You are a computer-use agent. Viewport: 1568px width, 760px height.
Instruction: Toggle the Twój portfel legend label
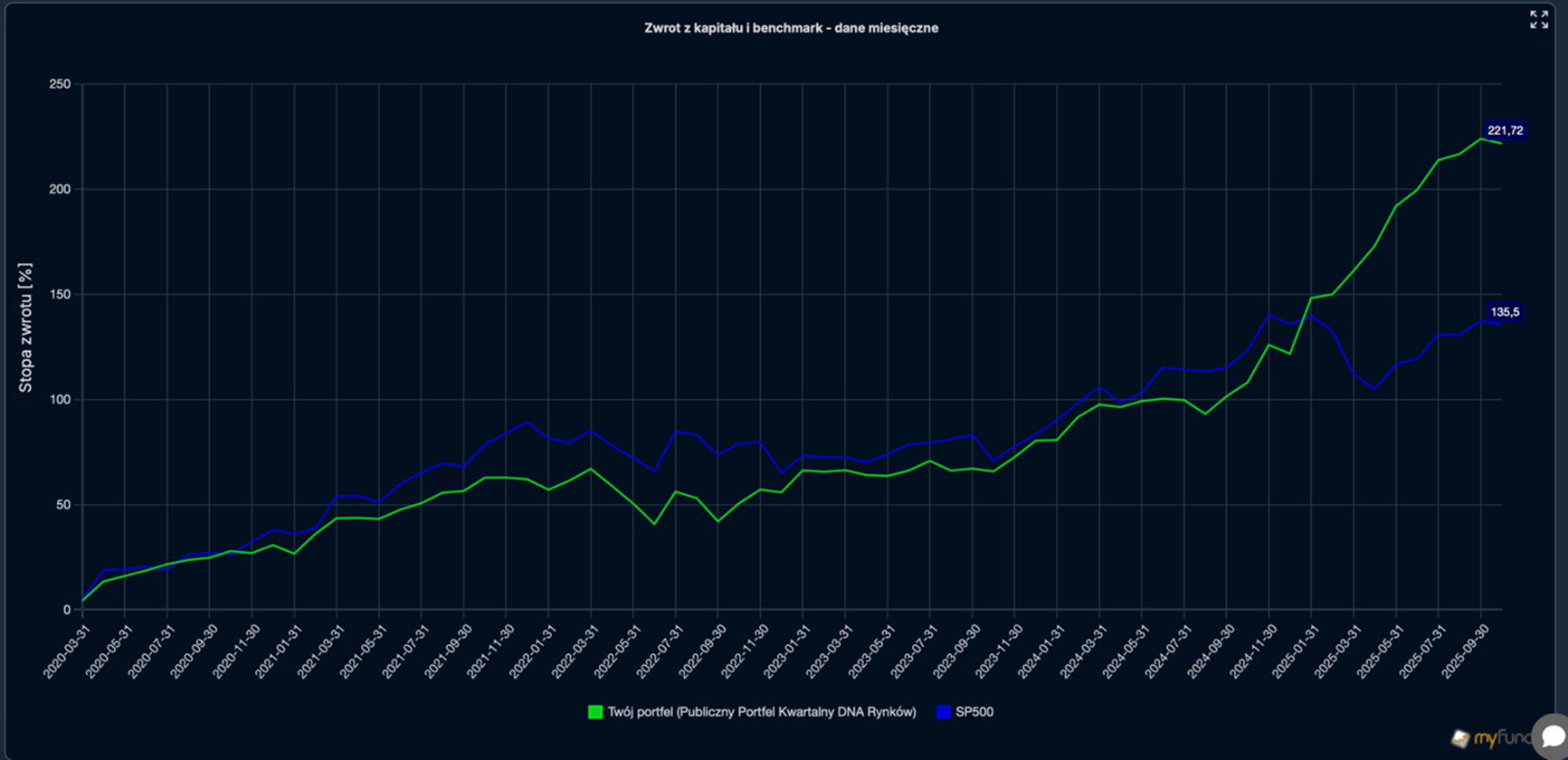pos(761,712)
